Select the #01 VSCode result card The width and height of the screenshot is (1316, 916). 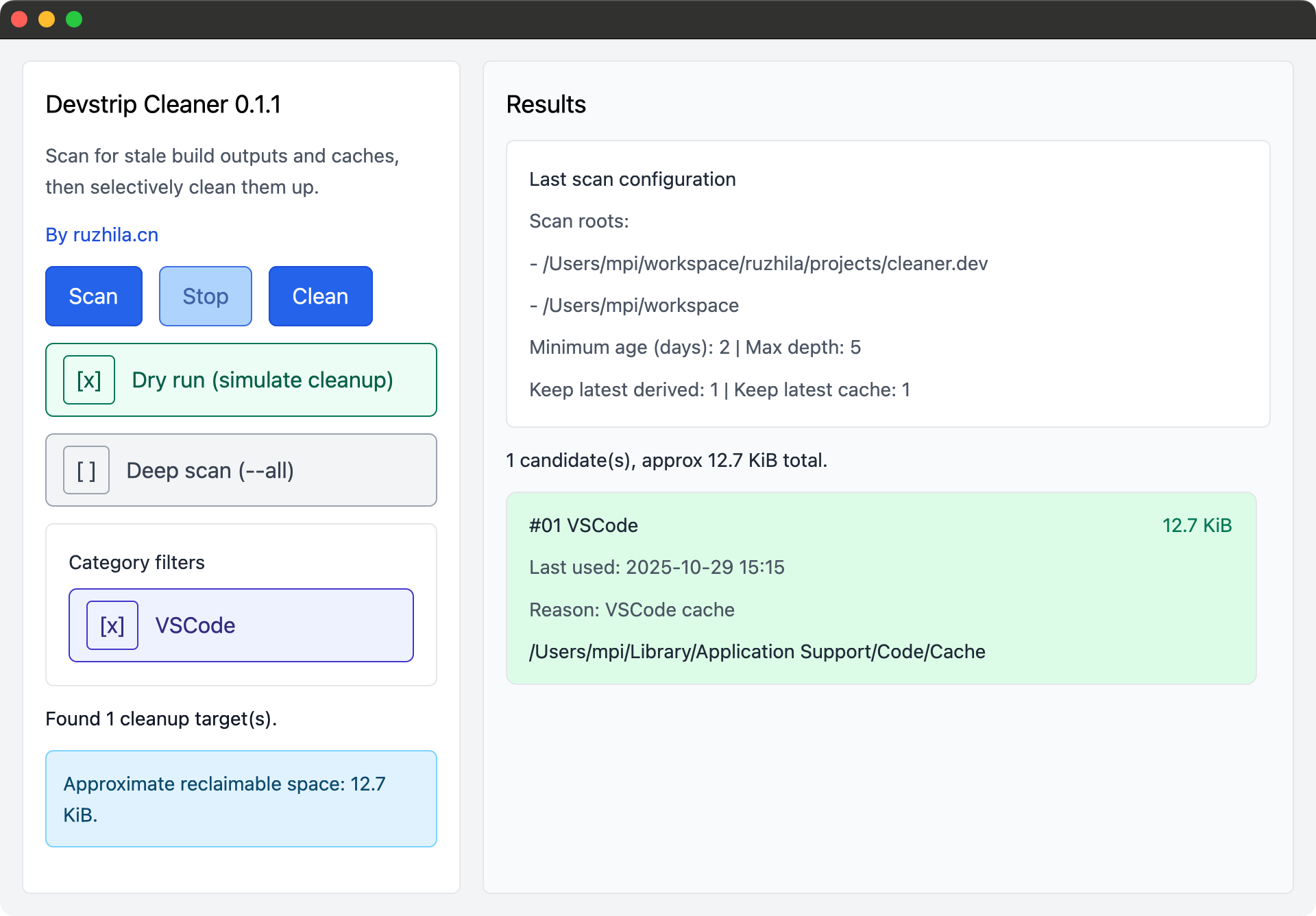pyautogui.click(x=881, y=588)
